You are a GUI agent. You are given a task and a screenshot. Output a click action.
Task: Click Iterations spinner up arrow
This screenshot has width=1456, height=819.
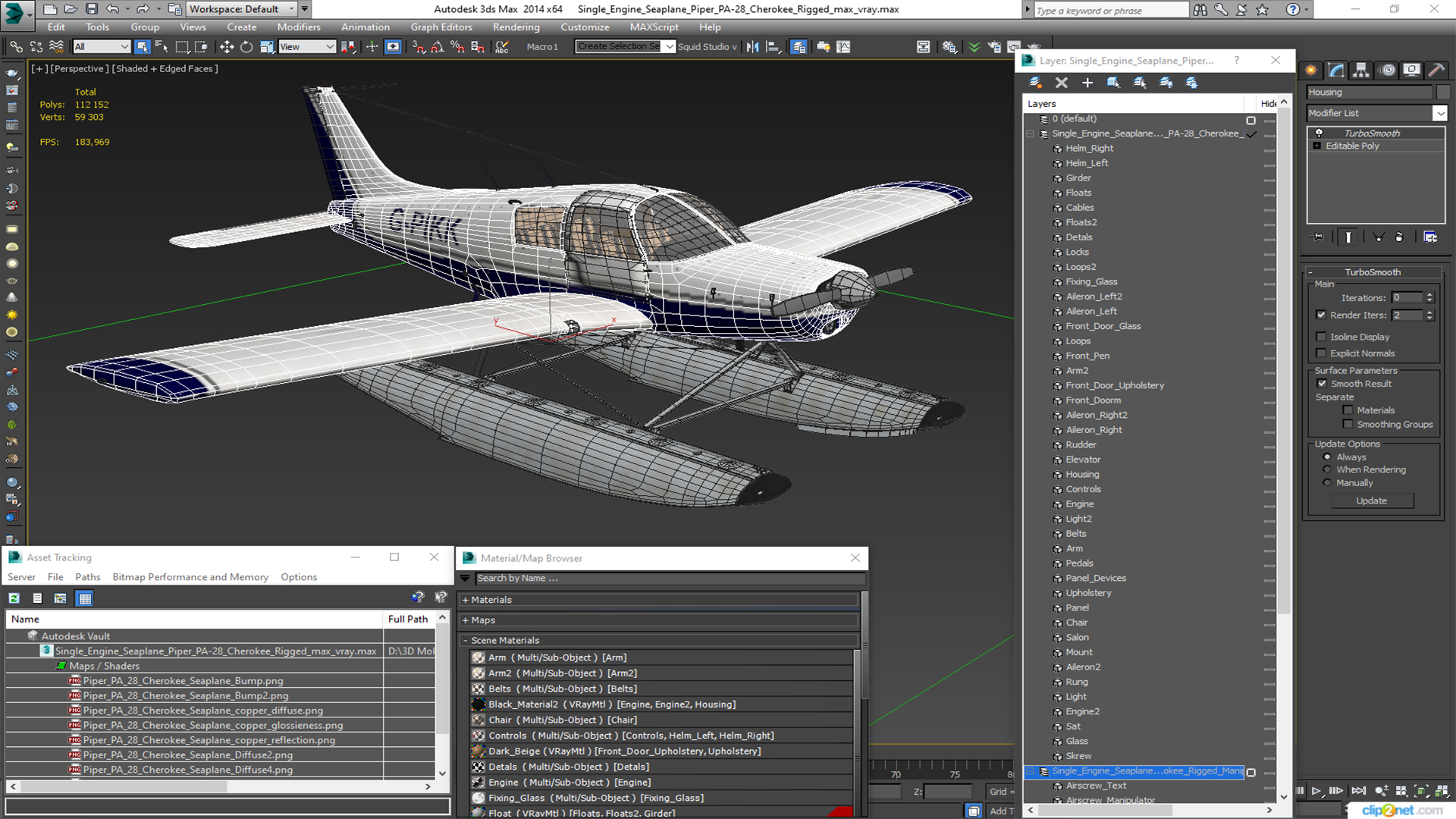[1429, 295]
